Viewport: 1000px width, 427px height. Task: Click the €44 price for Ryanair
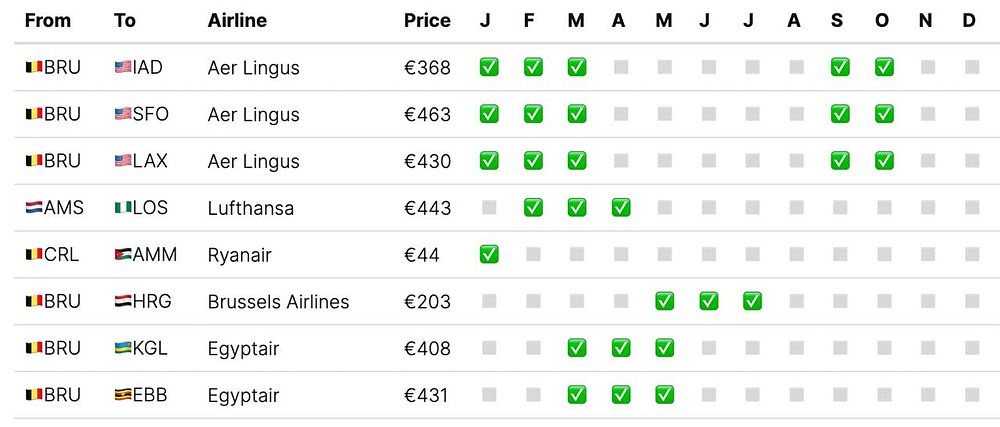coord(421,255)
